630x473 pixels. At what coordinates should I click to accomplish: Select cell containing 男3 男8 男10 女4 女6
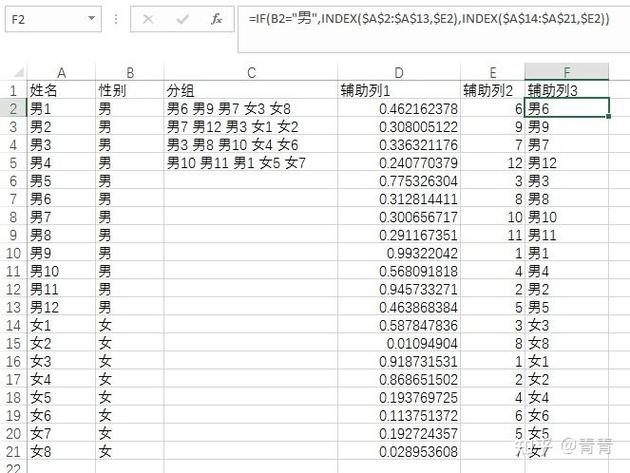tap(251, 145)
